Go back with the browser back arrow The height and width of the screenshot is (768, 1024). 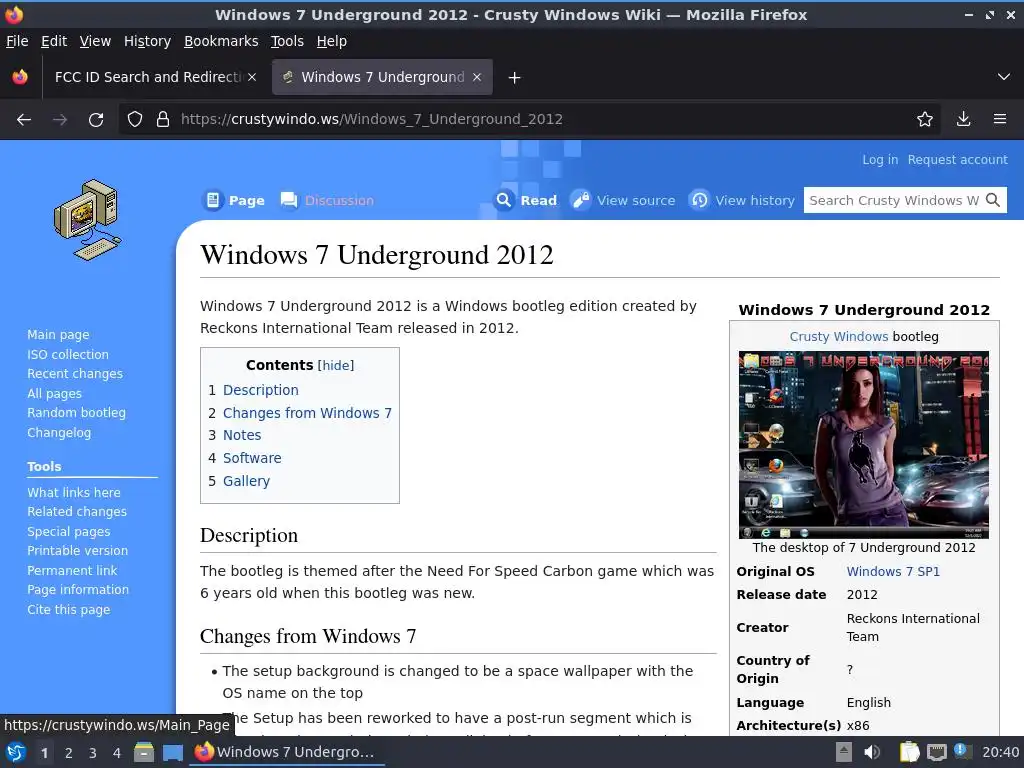[24, 120]
